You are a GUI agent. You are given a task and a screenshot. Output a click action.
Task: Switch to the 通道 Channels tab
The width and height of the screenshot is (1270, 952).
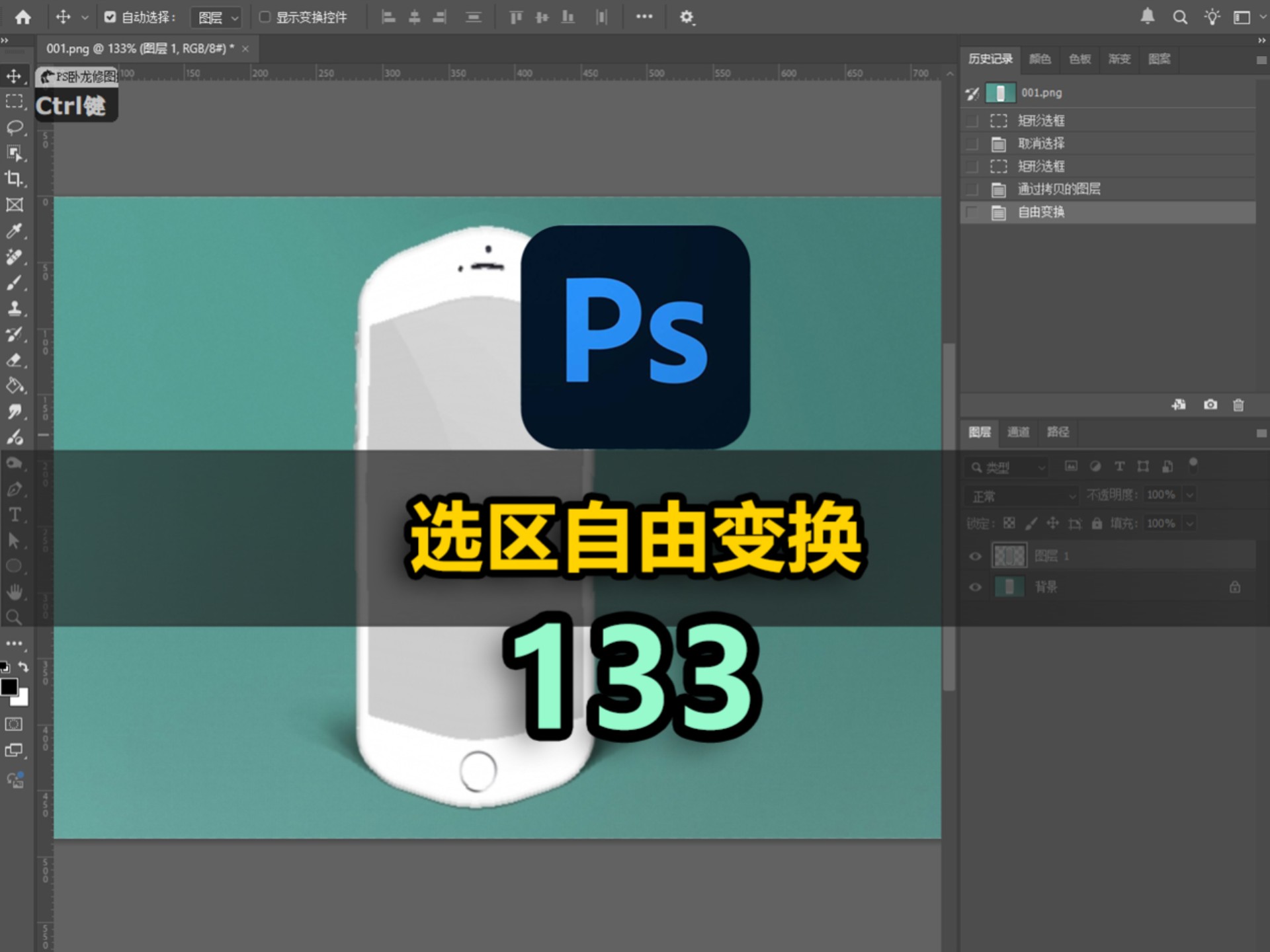1018,432
